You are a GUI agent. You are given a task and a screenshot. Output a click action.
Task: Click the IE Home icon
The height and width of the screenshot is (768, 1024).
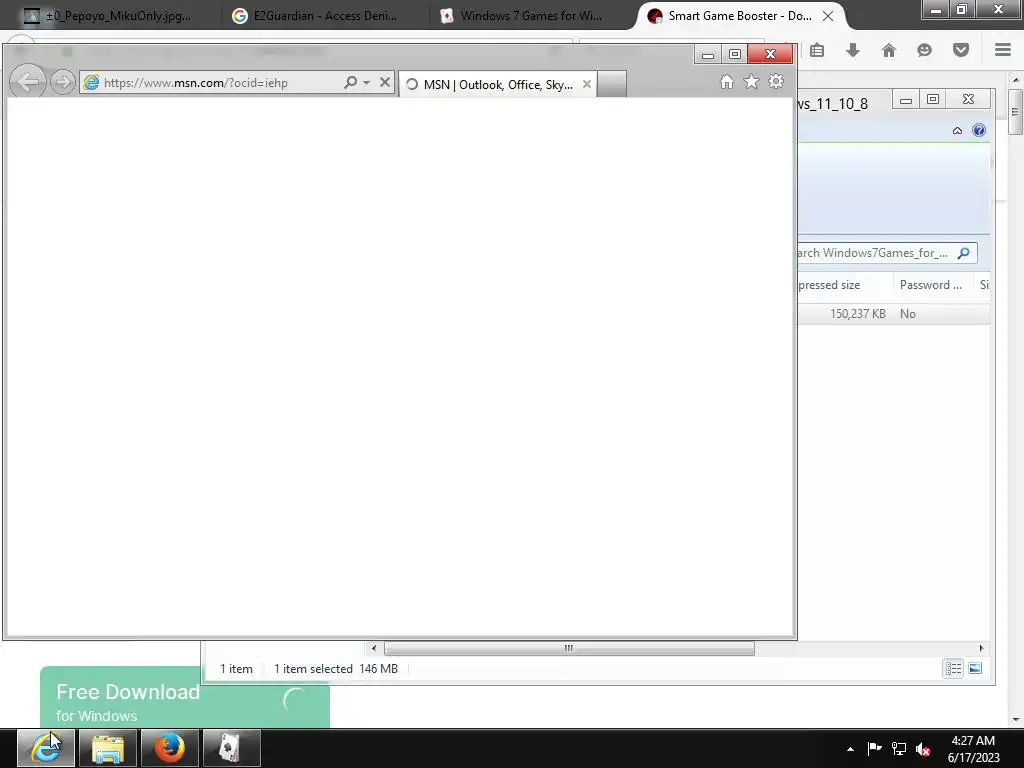point(727,82)
